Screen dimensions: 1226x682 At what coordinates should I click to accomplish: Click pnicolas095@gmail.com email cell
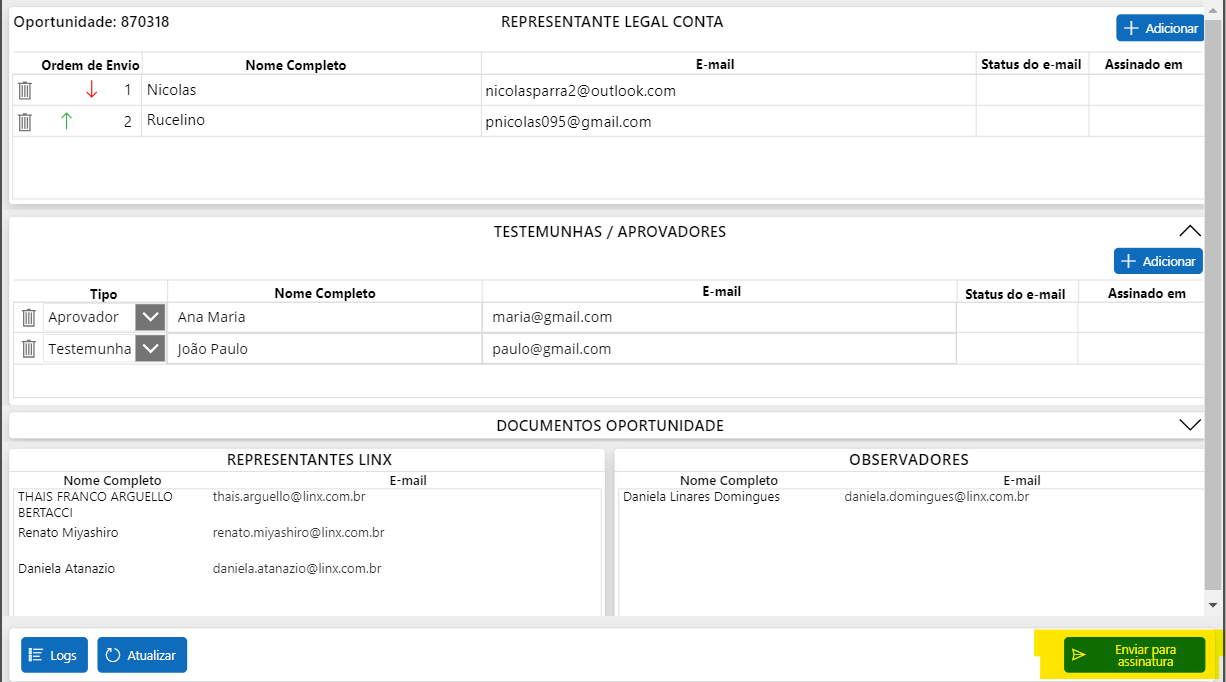tap(728, 121)
